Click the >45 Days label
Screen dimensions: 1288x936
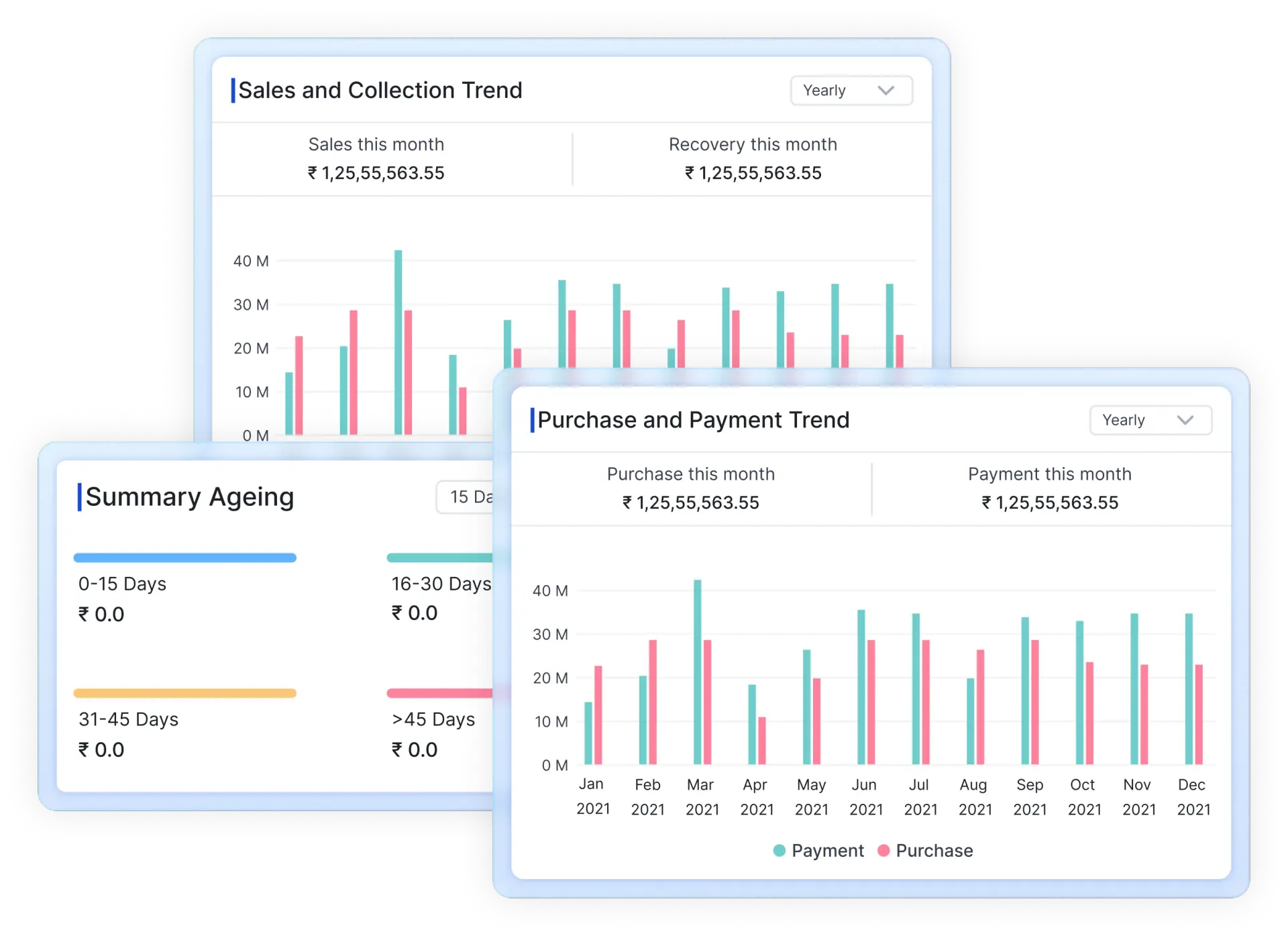tap(433, 719)
